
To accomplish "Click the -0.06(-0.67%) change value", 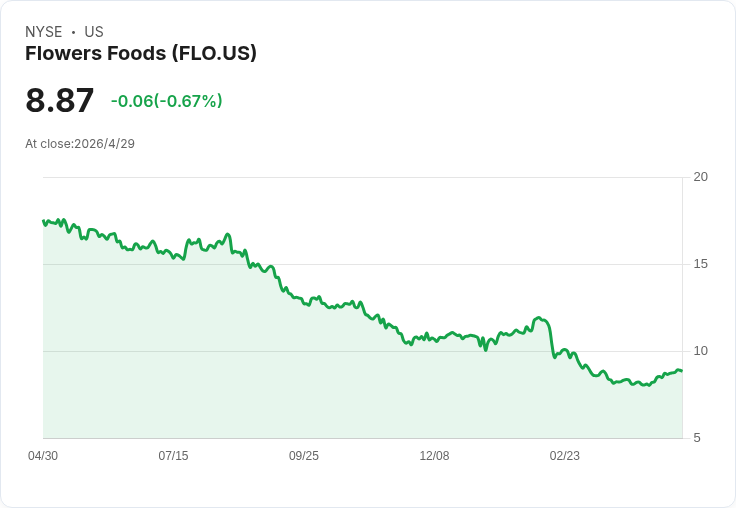I will click(x=167, y=101).
